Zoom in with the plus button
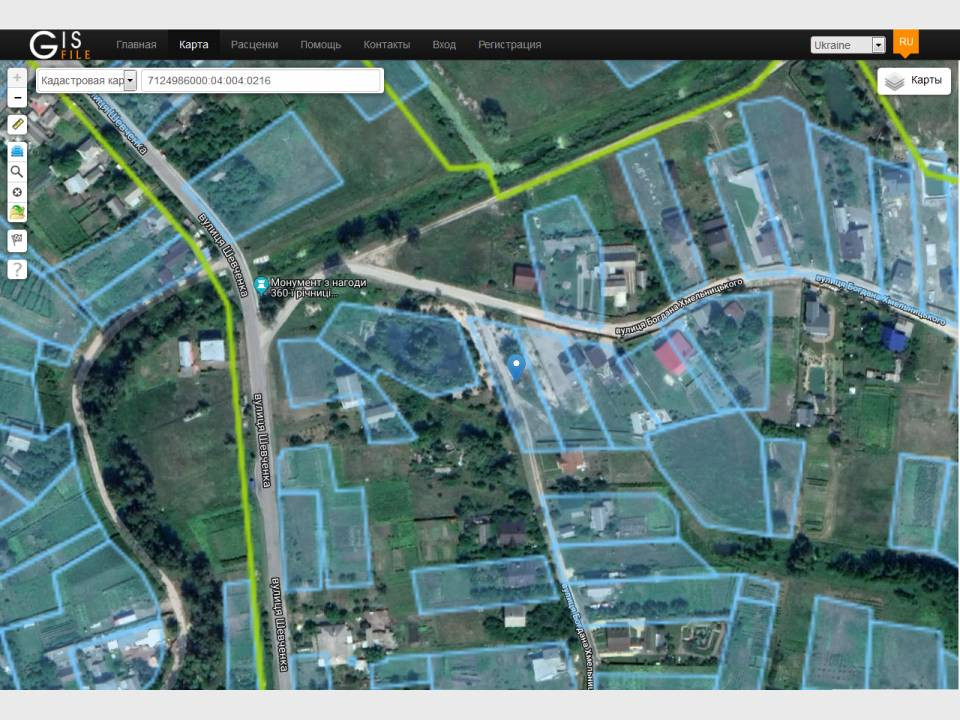This screenshot has height=720, width=960. pyautogui.click(x=17, y=78)
